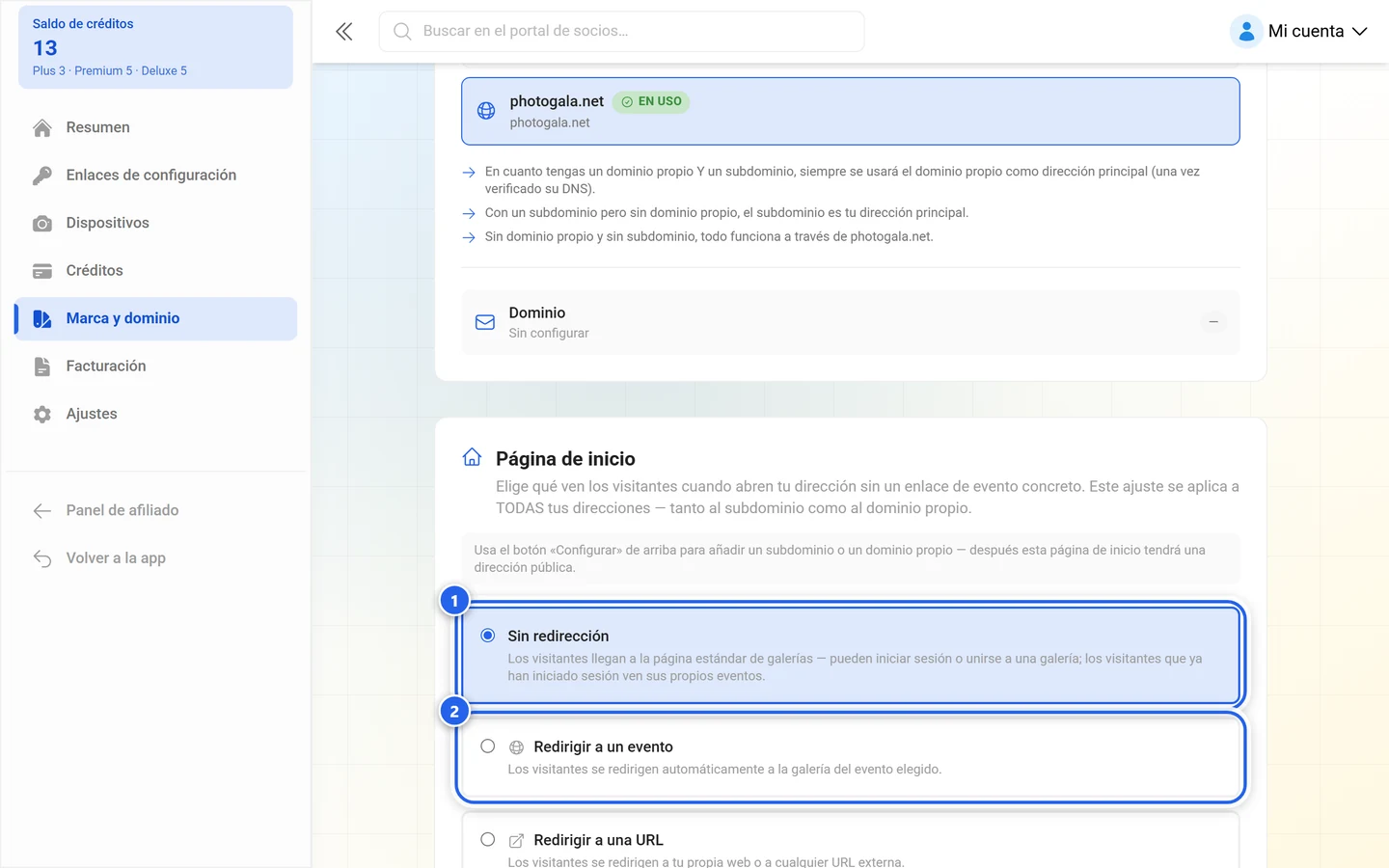Image resolution: width=1389 pixels, height=868 pixels.
Task: Click the return arrow icon for Volver a la app
Action: pos(42,558)
